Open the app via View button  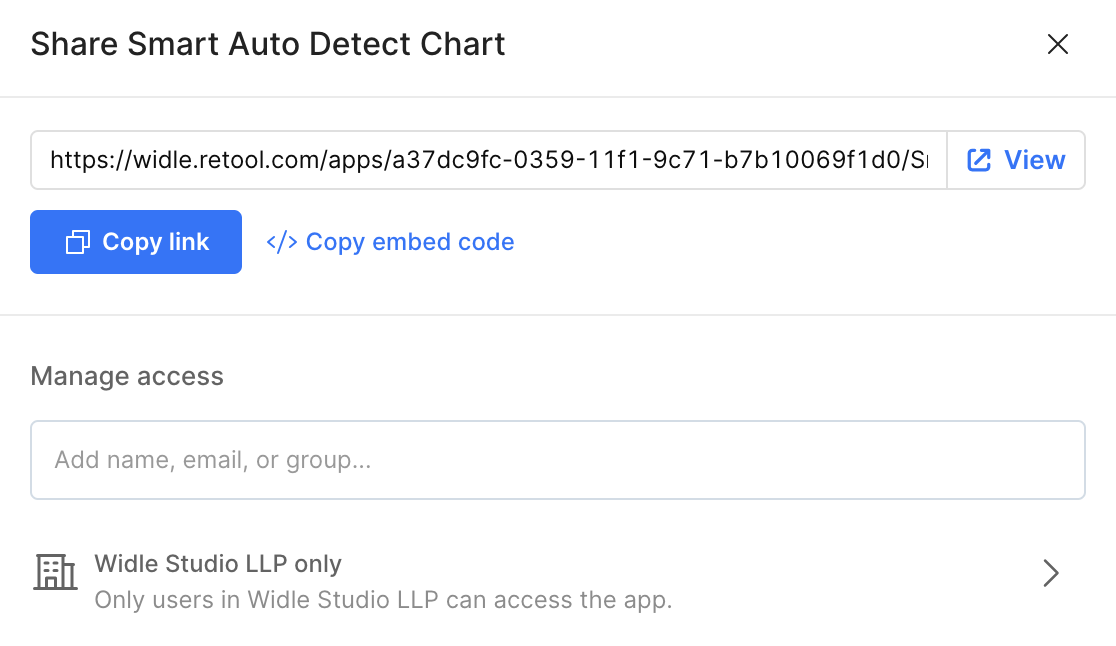click(1016, 160)
